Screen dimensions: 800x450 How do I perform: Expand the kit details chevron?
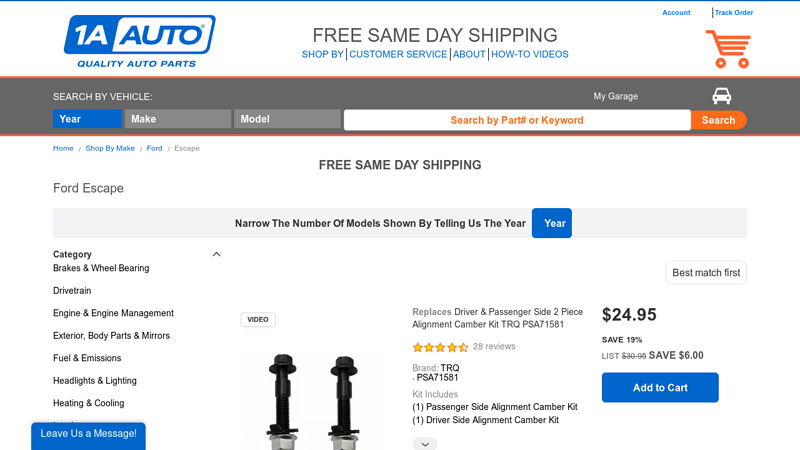coord(424,444)
